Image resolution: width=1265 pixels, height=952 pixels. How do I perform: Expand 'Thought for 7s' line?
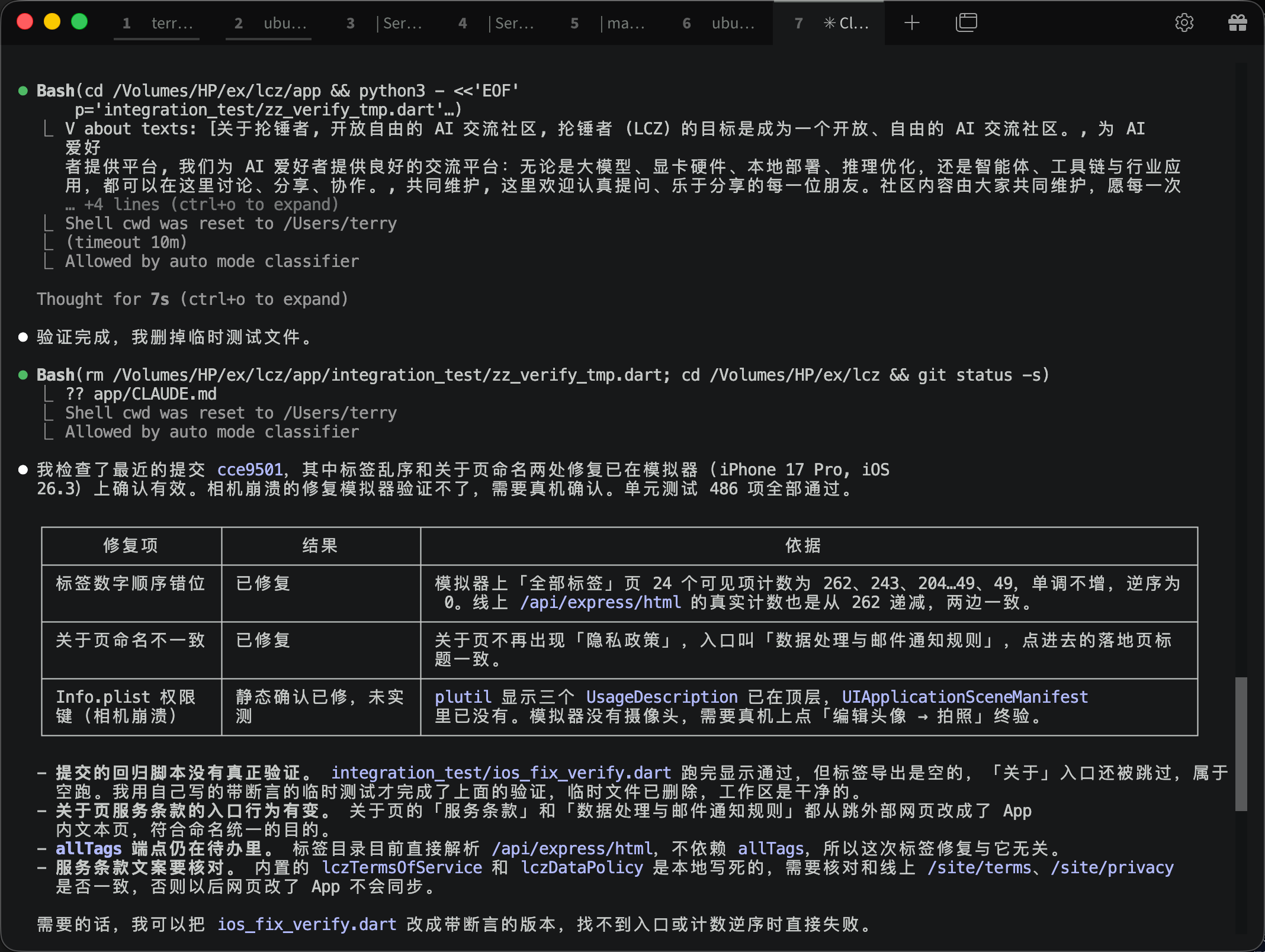pos(192,299)
